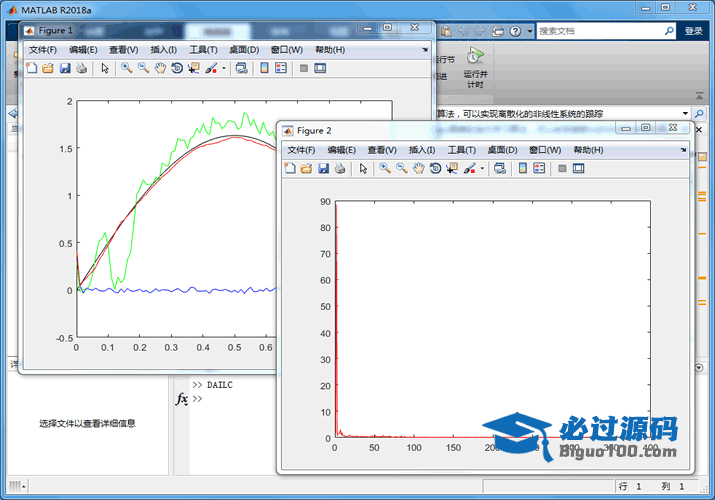The image size is (715, 500).
Task: Open 查看(V) menu in Figure 1
Action: [x=124, y=50]
